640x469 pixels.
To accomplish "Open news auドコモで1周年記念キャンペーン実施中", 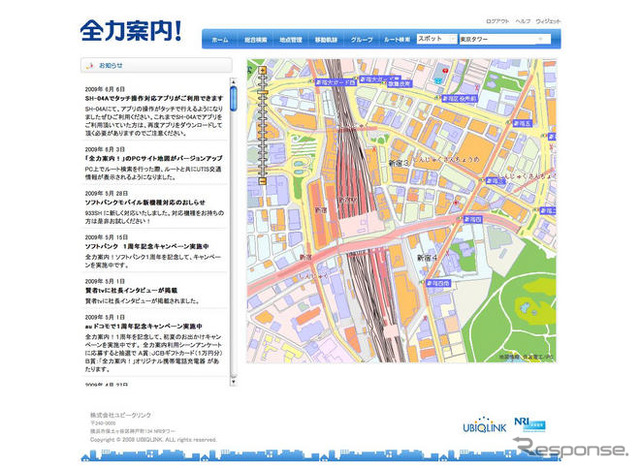I will (143, 327).
